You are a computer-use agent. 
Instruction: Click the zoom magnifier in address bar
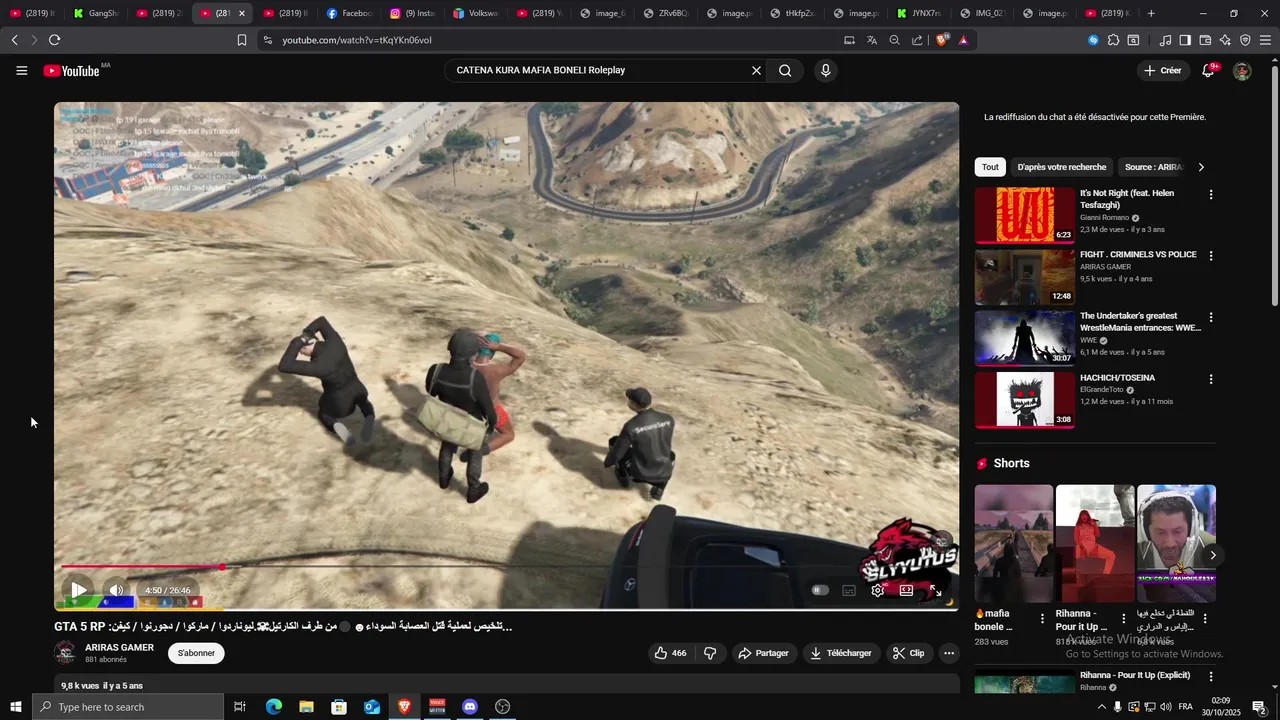coord(894,40)
